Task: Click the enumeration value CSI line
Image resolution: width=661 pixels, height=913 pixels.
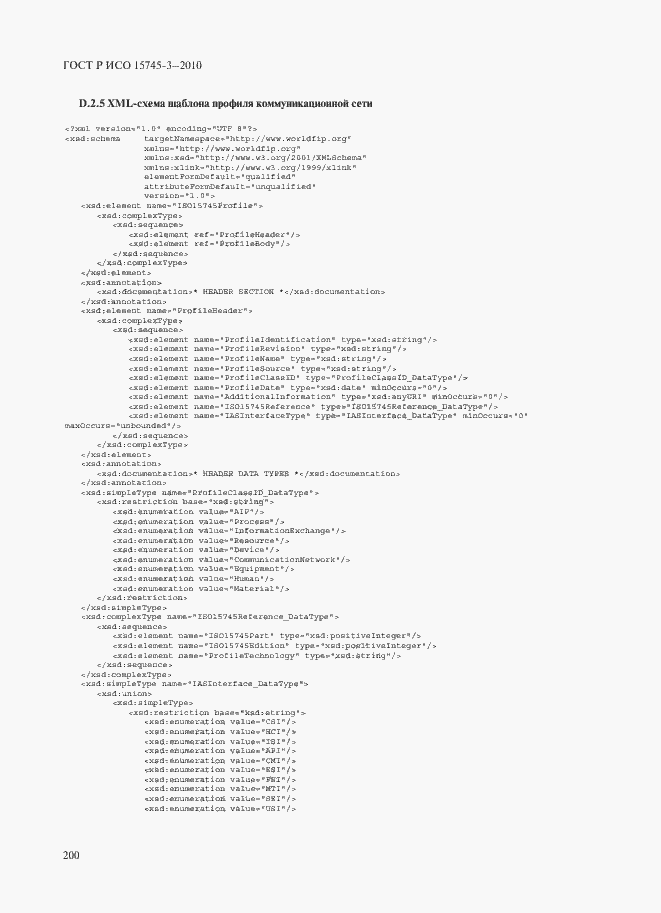Action: 220,722
